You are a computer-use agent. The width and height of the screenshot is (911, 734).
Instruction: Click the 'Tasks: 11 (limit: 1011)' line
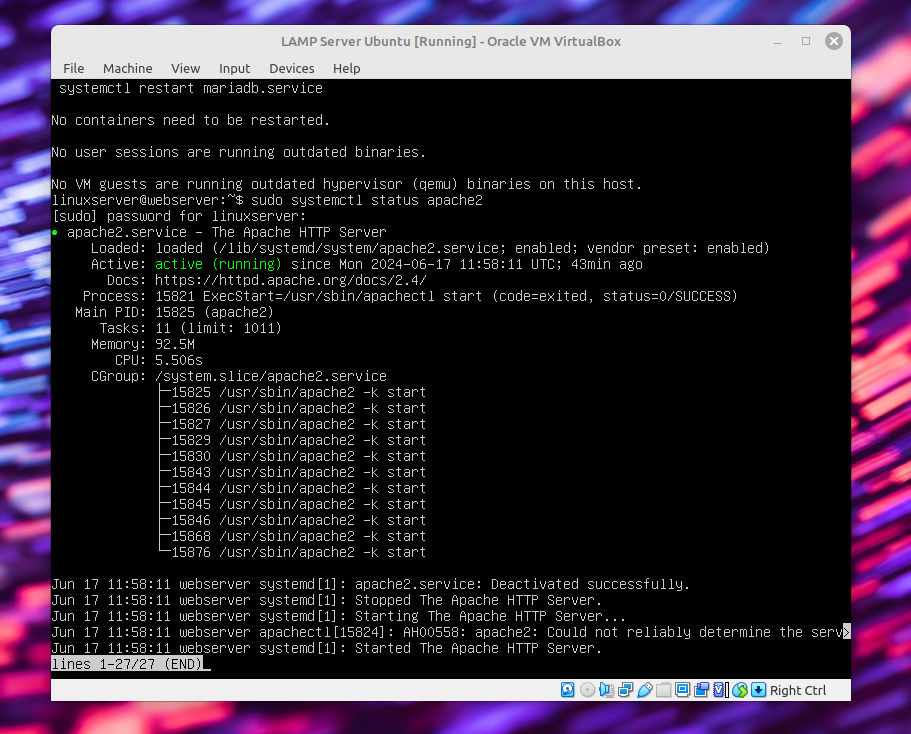click(x=191, y=328)
